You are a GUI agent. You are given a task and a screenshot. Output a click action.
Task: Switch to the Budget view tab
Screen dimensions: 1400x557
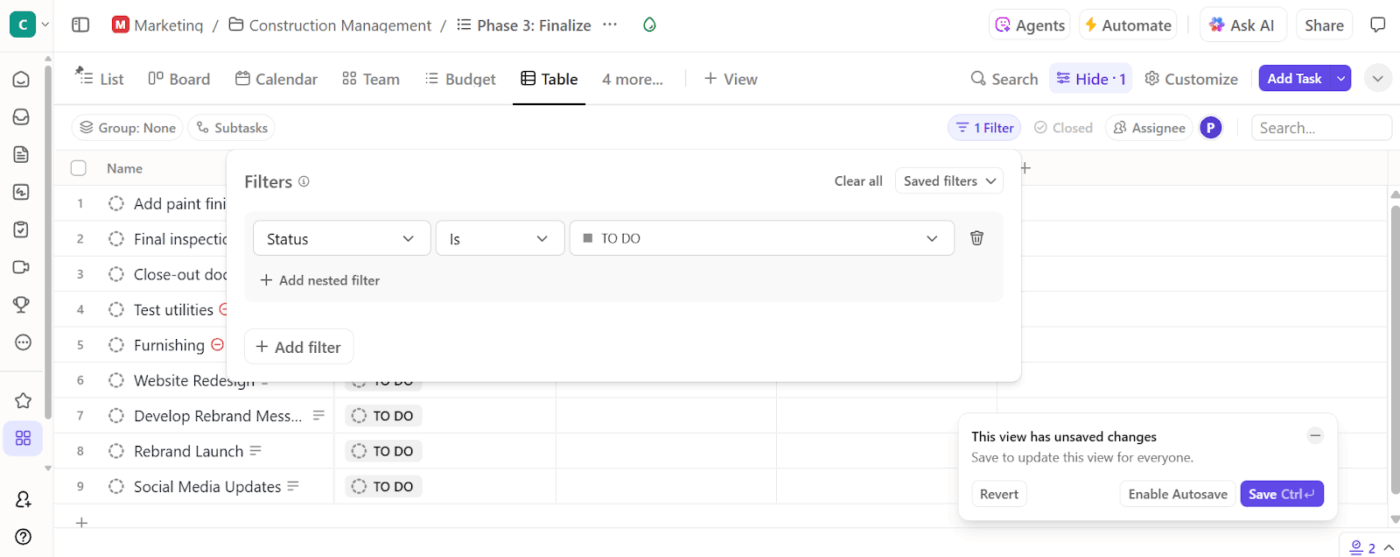coord(460,79)
